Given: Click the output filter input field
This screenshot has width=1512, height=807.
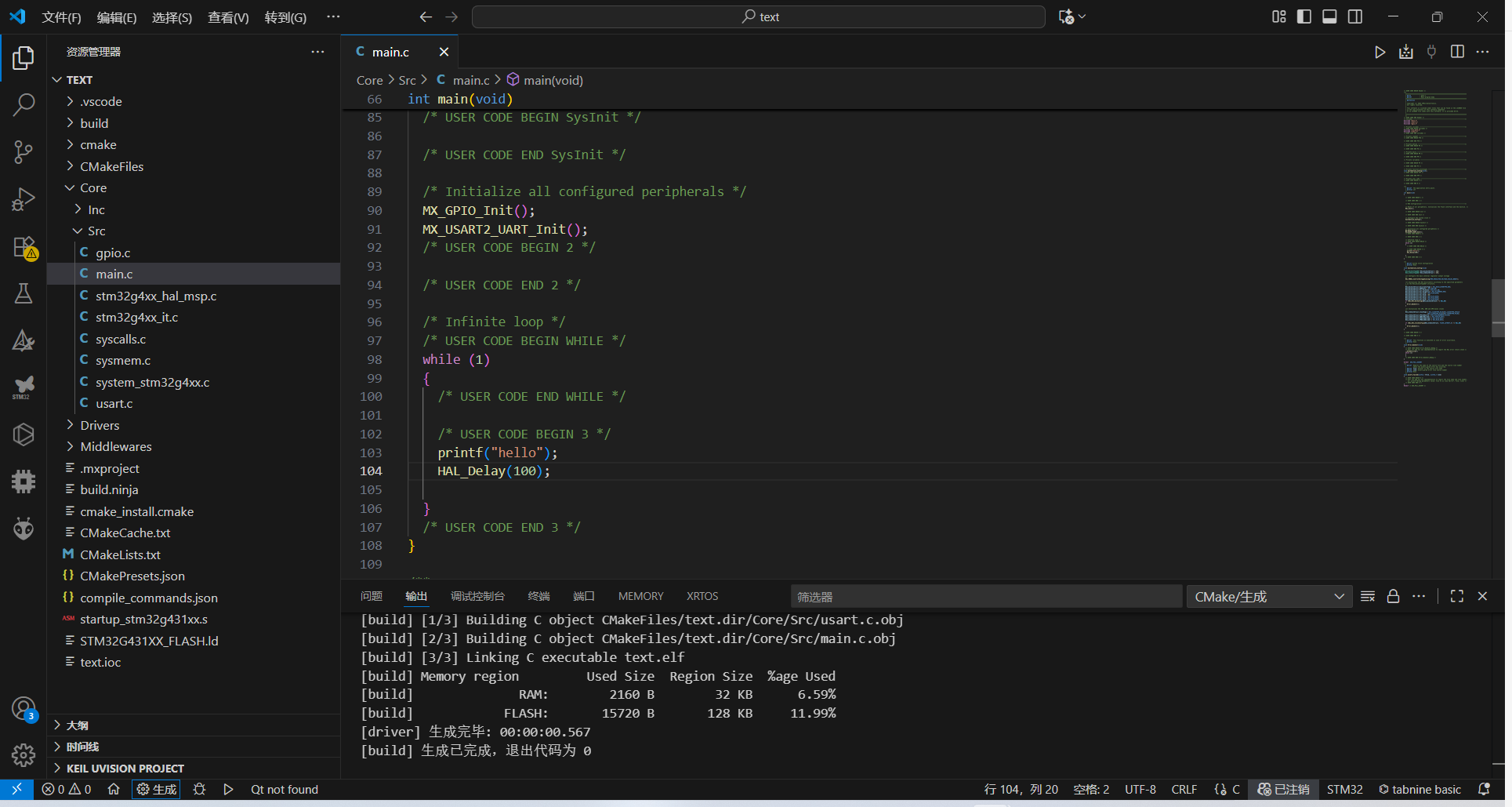Looking at the screenshot, I should (985, 597).
